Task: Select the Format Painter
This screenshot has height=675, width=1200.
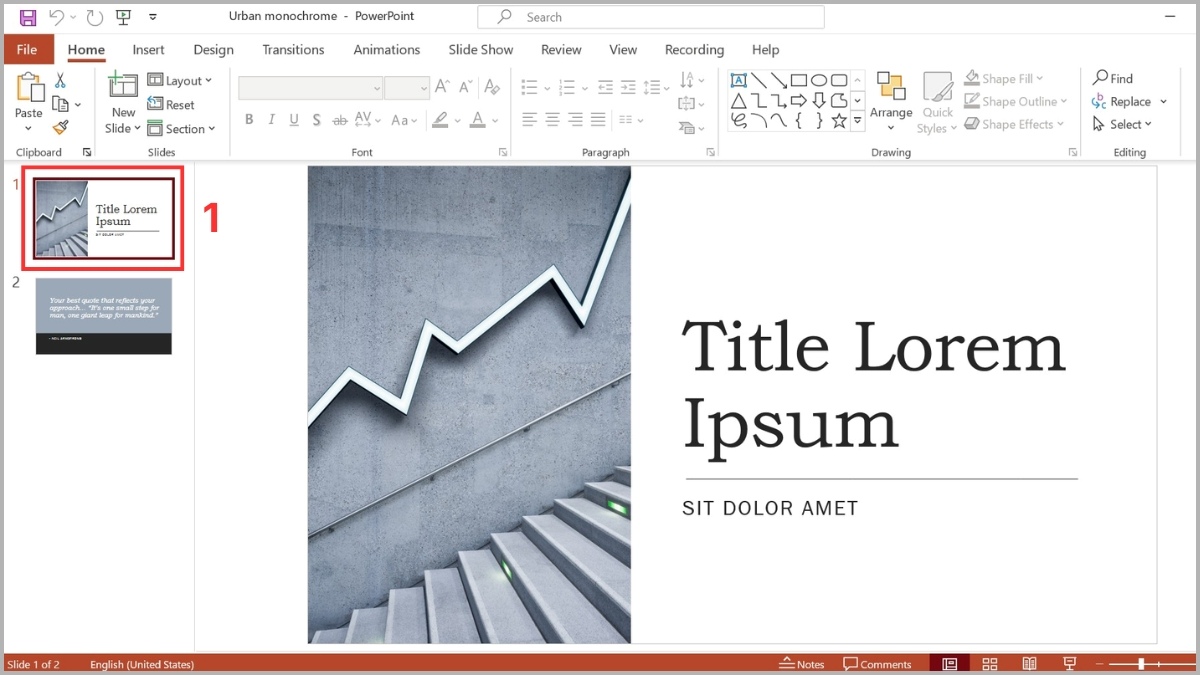Action: [x=60, y=126]
